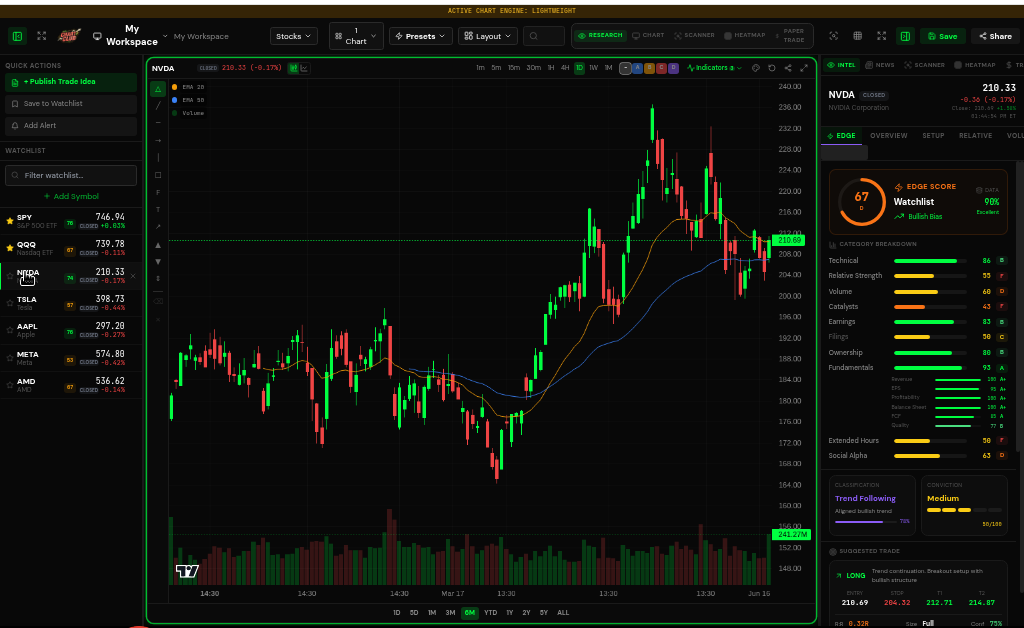This screenshot has width=1024, height=628.
Task: Click the focus scan icon near Save
Action: (833, 37)
